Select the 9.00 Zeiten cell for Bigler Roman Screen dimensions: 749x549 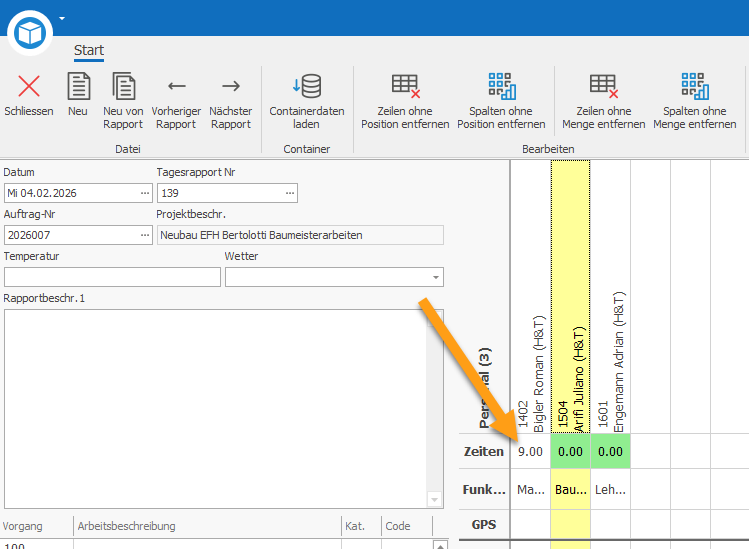coord(530,452)
